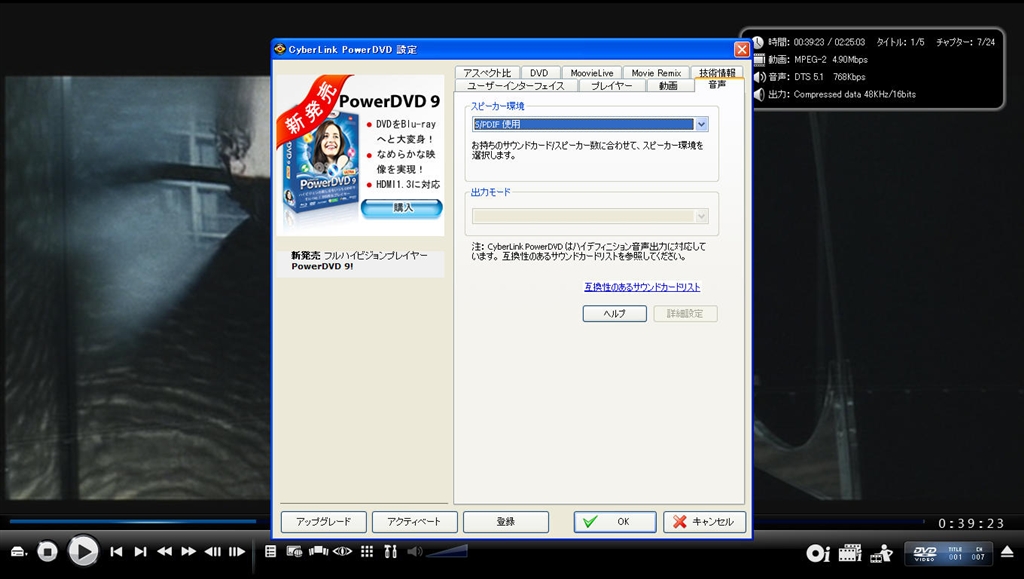Open the movie info filmstrip icon
1024x579 pixels.
click(x=850, y=553)
